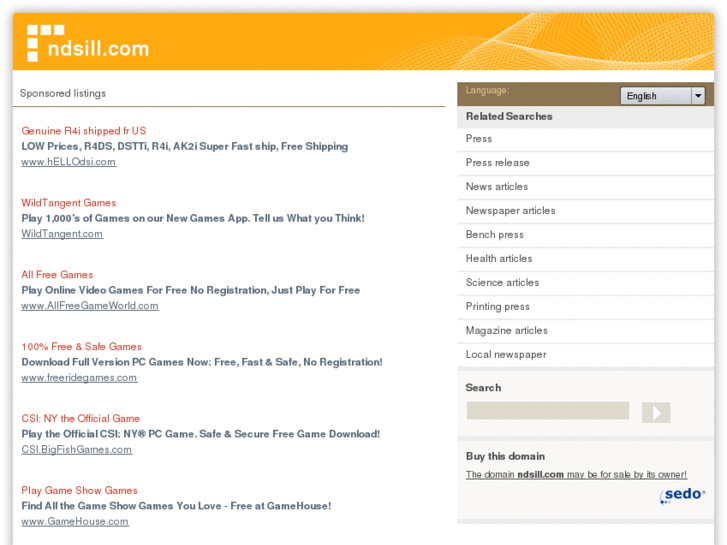The width and height of the screenshot is (727, 545).
Task: Visit www.AllFreeGameWorld.com link
Action: pos(90,306)
